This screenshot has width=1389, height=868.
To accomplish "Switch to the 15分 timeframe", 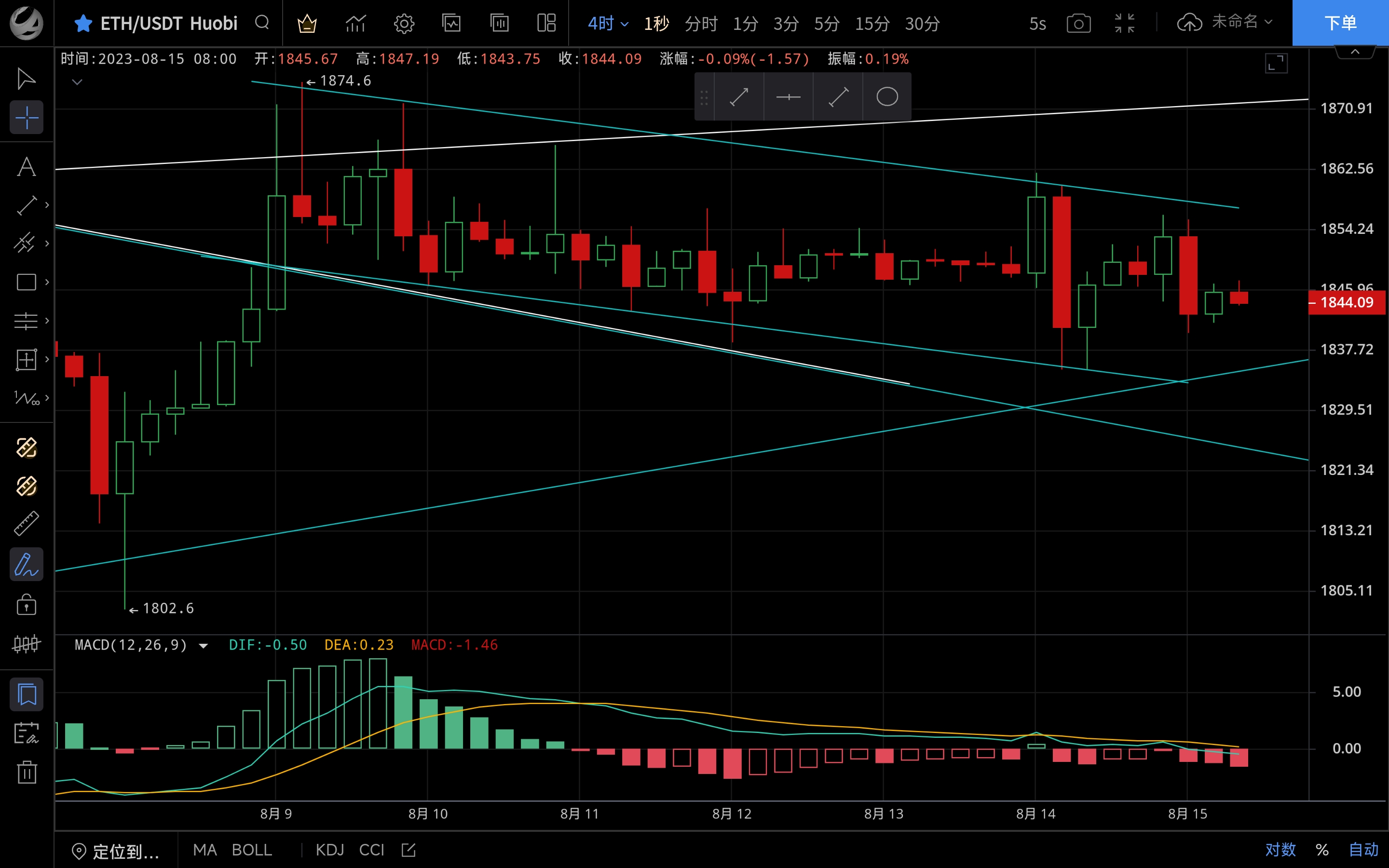I will coord(872,24).
